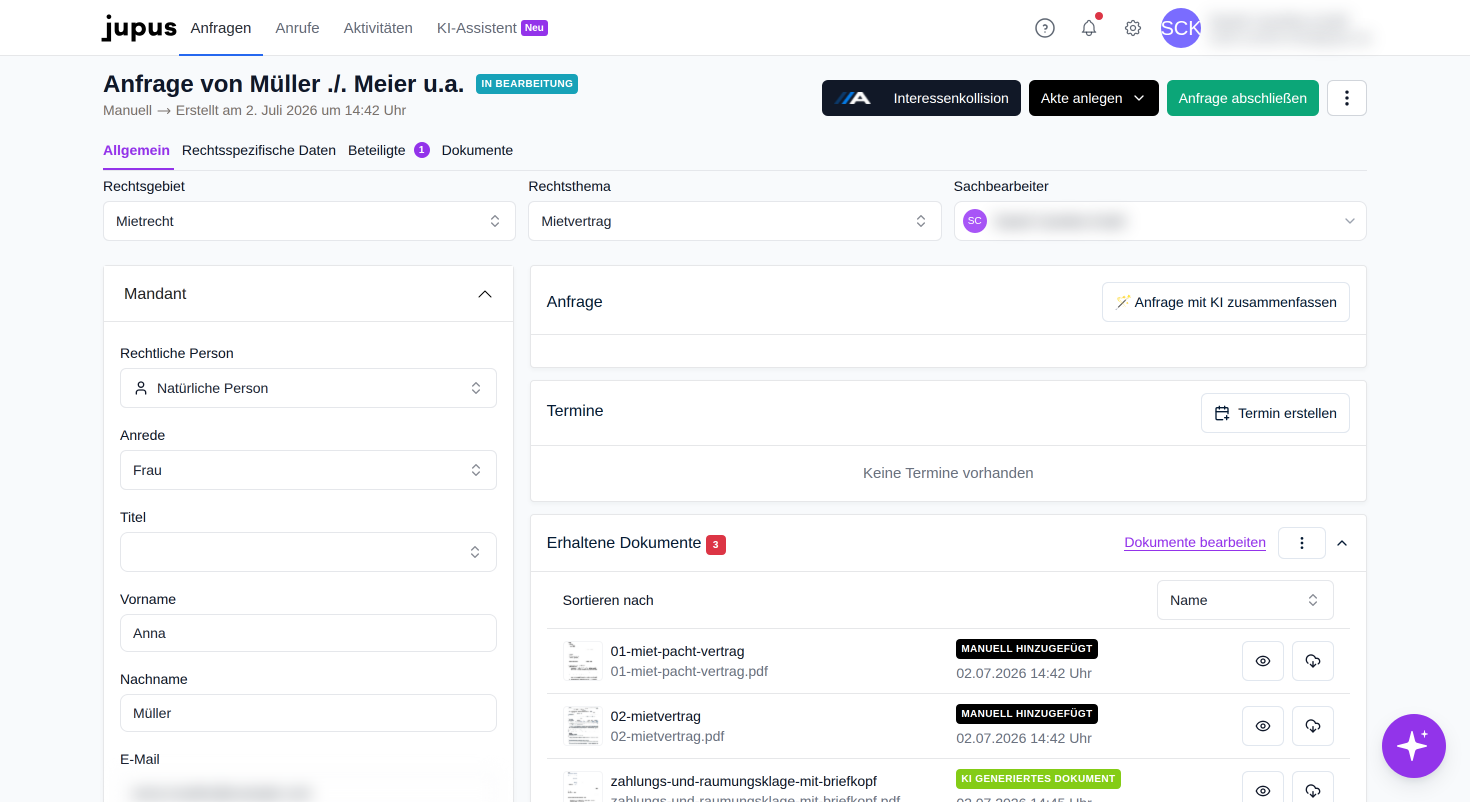Screen dimensions: 1470x802
Task: Download the 02-mietvertrag document
Action: click(1313, 726)
